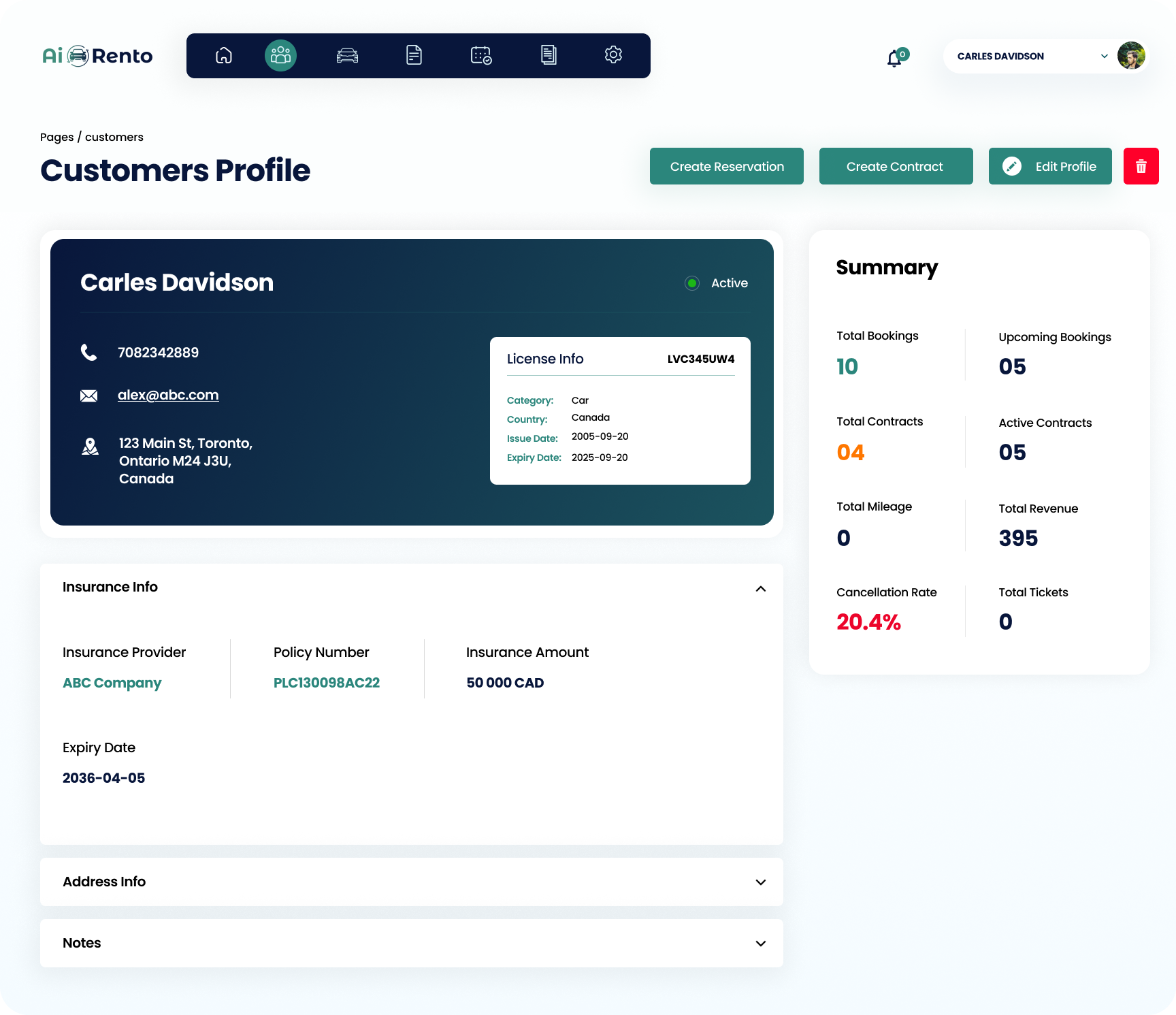Image resolution: width=1176 pixels, height=1015 pixels.
Task: Navigate using the customers breadcrumb link
Action: point(114,137)
